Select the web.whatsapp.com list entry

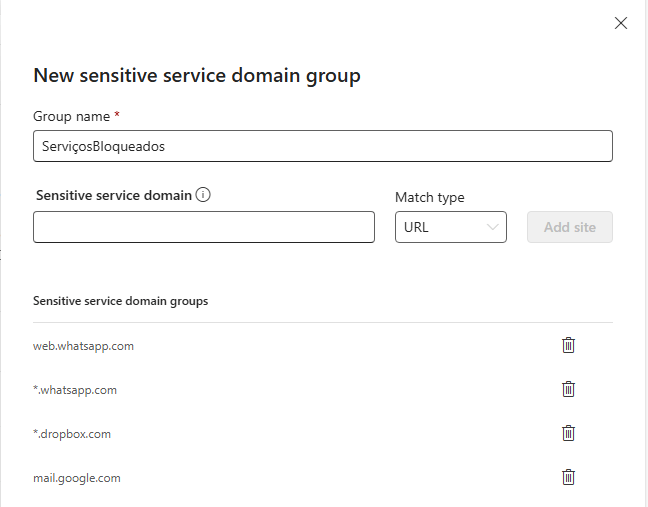[x=83, y=346]
